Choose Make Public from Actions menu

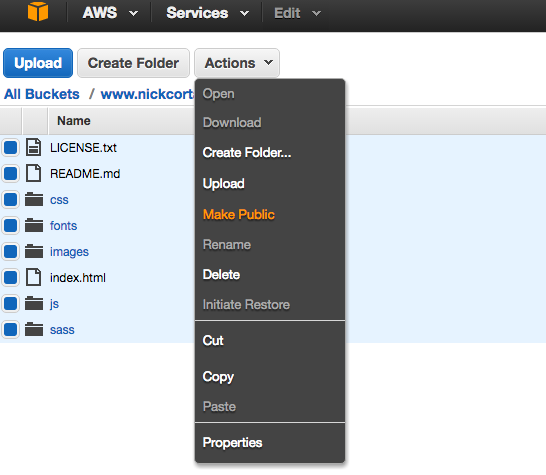tap(239, 215)
